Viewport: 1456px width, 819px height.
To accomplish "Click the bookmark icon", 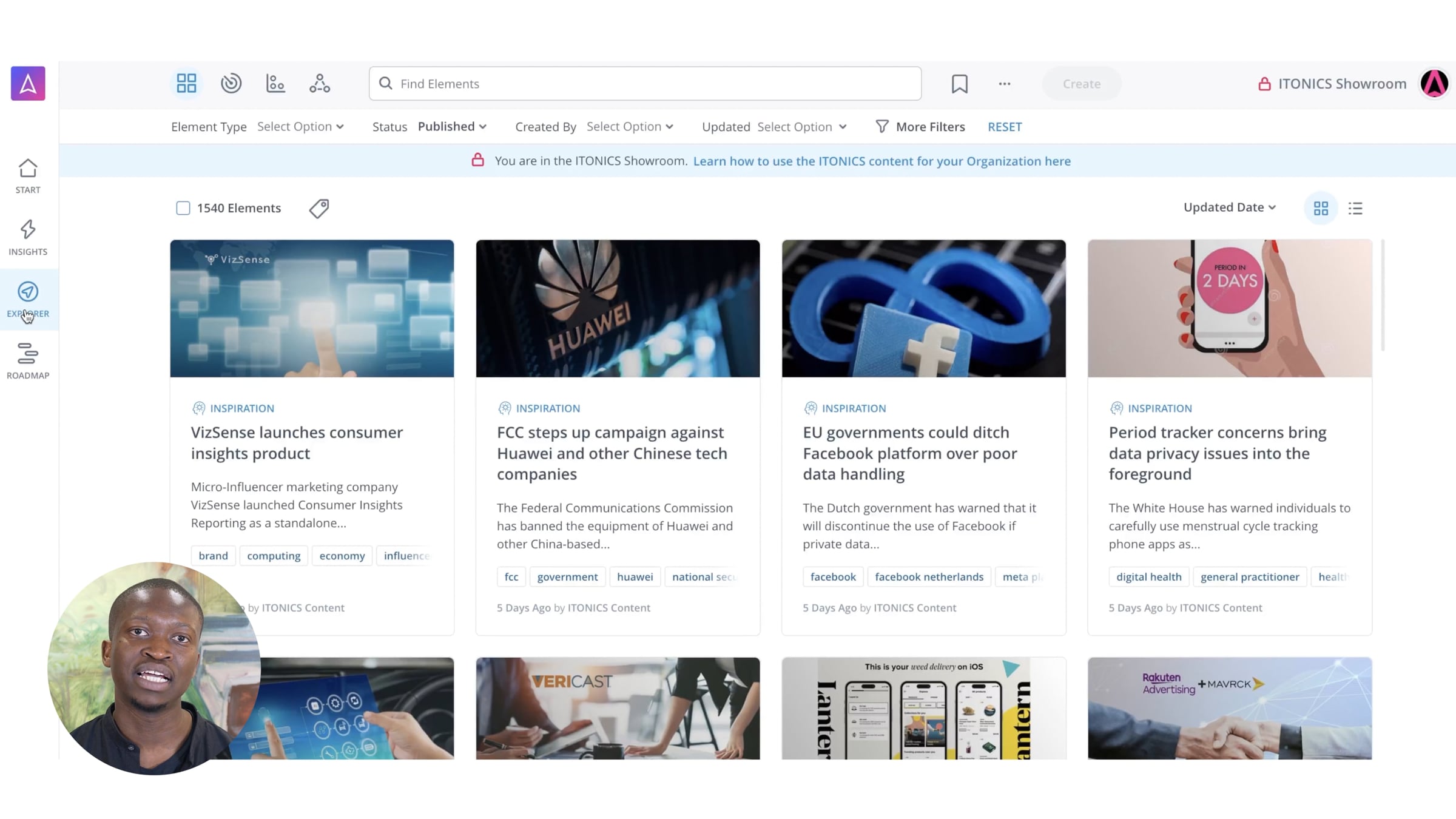I will 959,84.
